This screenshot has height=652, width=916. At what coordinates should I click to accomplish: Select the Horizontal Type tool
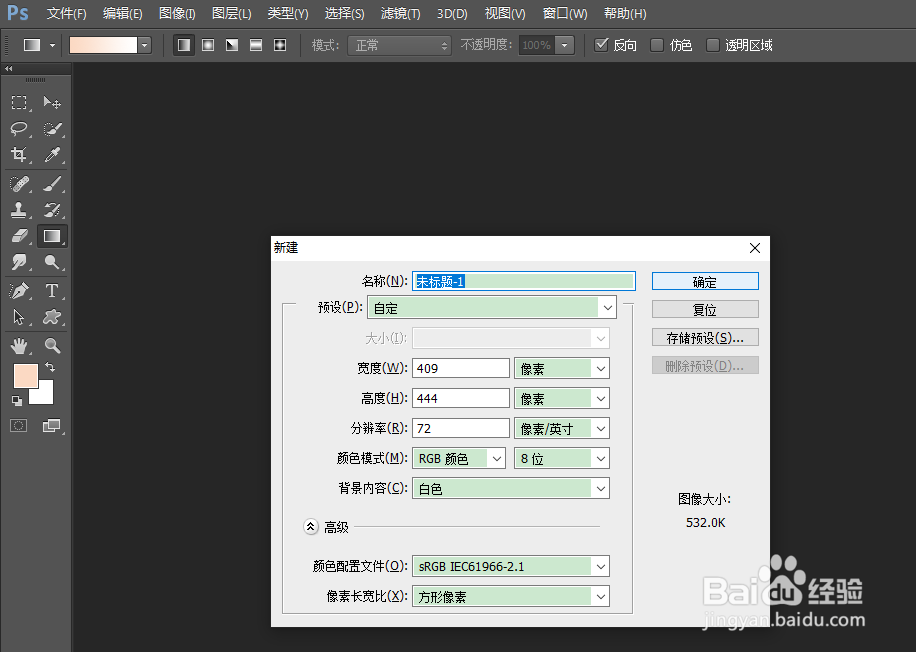point(52,290)
